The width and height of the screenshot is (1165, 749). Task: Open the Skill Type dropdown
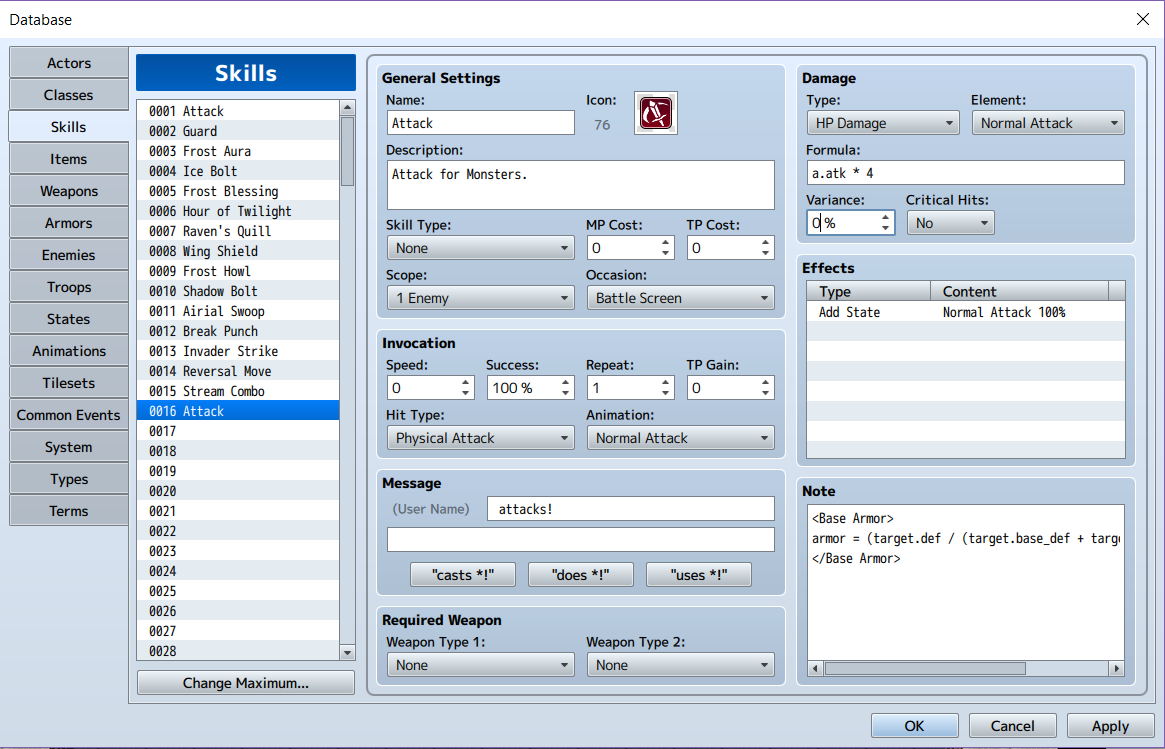click(x=480, y=248)
